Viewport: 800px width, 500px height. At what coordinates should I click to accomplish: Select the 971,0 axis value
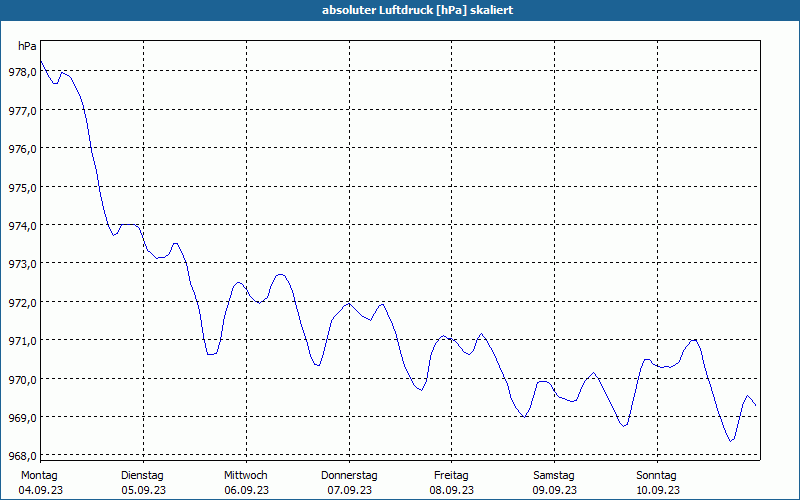(x=23, y=341)
